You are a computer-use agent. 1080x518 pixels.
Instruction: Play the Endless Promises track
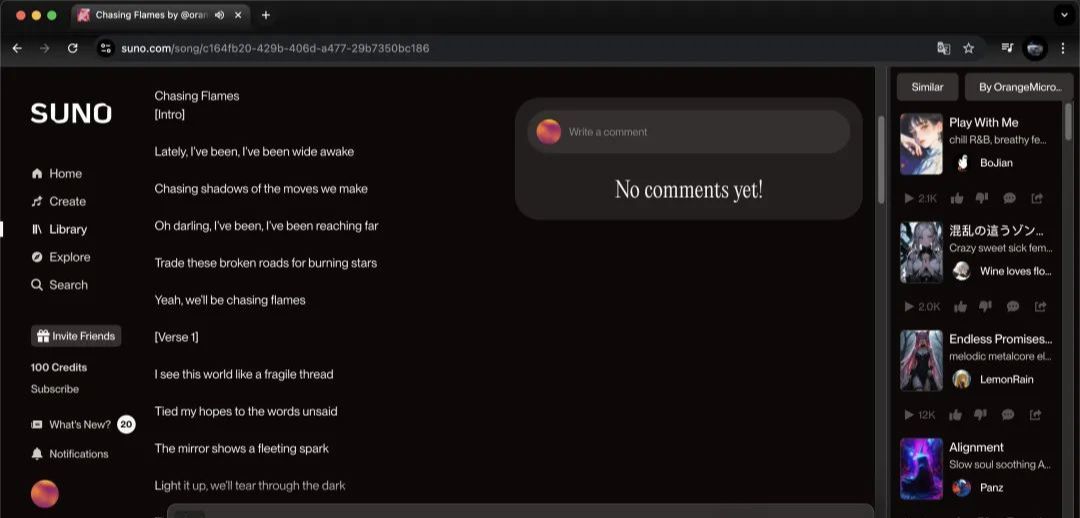(908, 414)
